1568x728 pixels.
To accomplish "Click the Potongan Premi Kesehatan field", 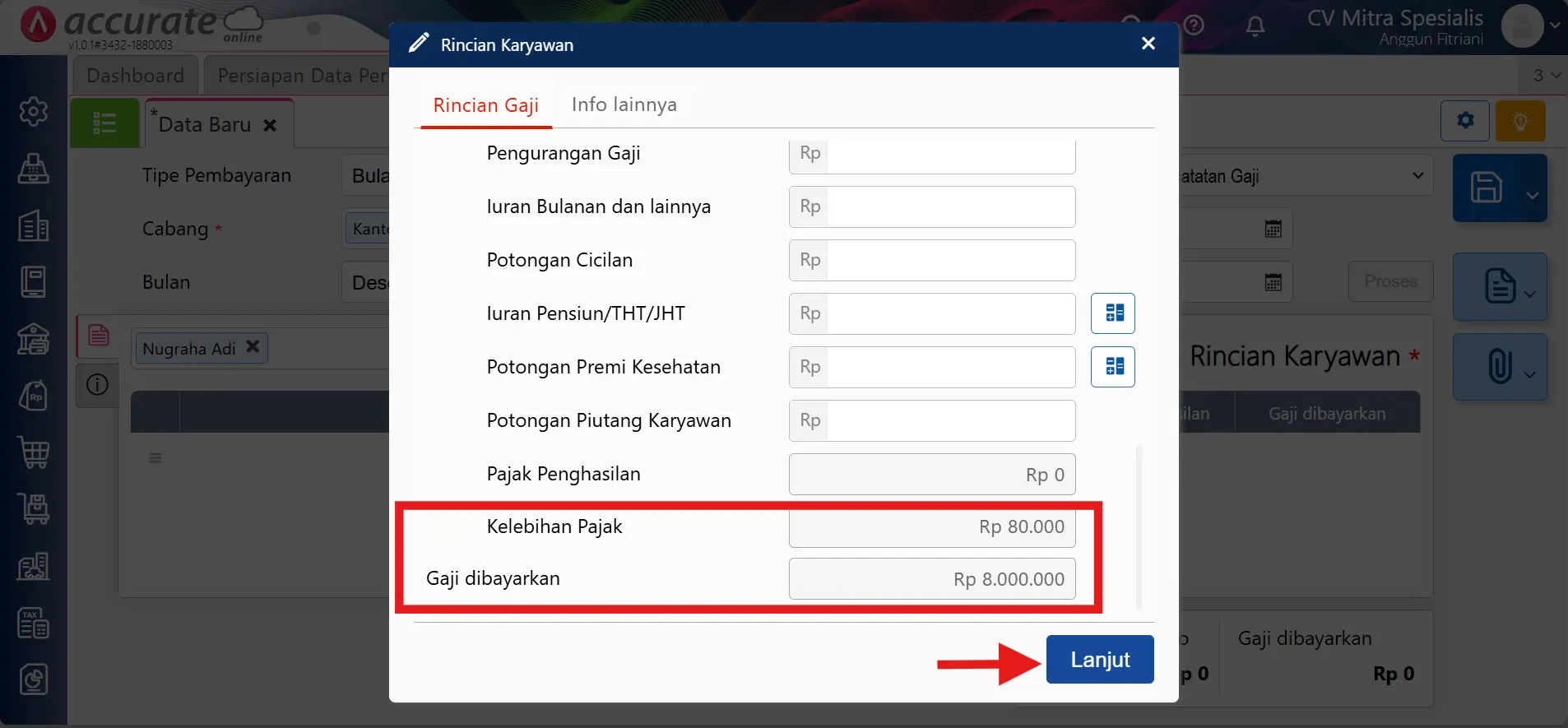I will tap(932, 367).
